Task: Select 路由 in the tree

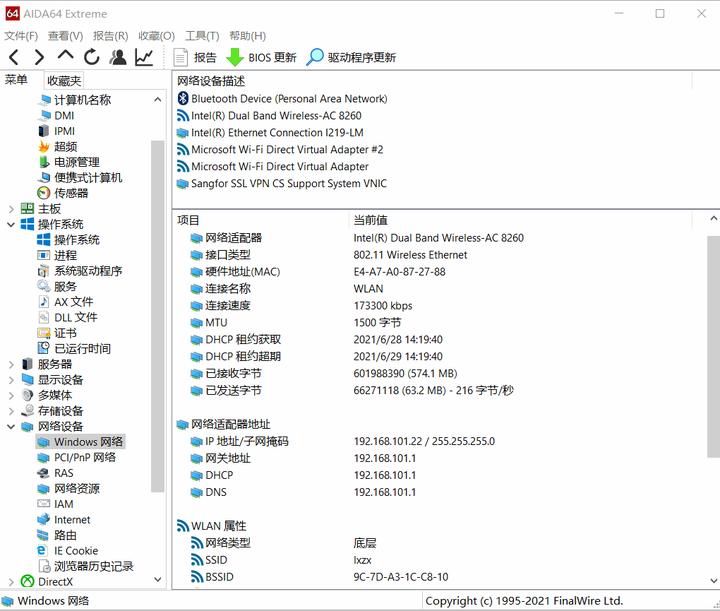Action: pyautogui.click(x=57, y=535)
